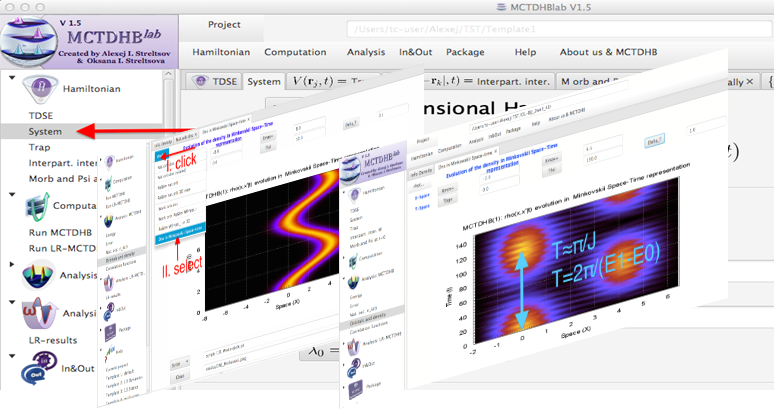This screenshot has width=774, height=411.
Task: Open the In&Out menu in main menu bar
Action: [x=416, y=52]
